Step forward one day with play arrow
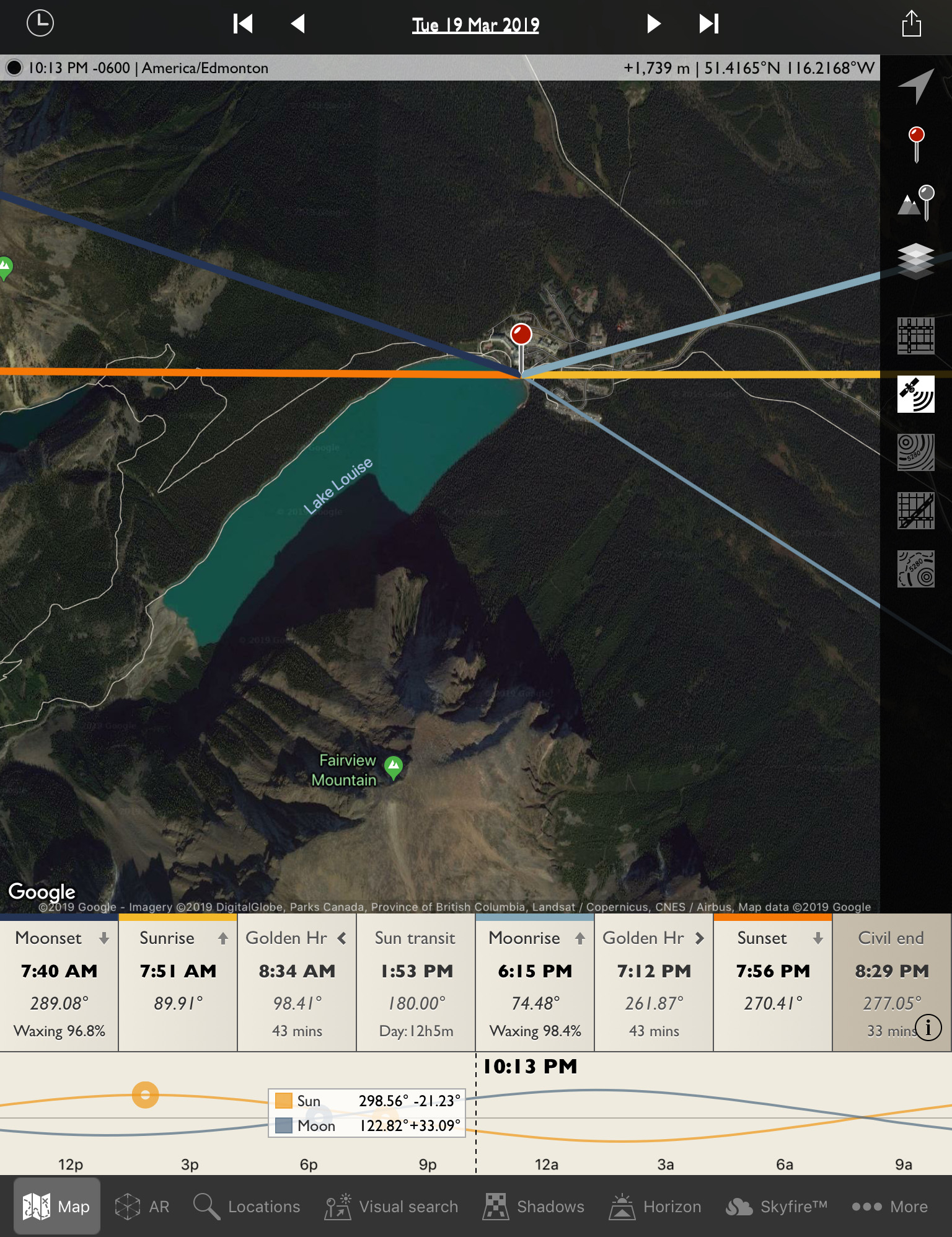 coord(653,24)
